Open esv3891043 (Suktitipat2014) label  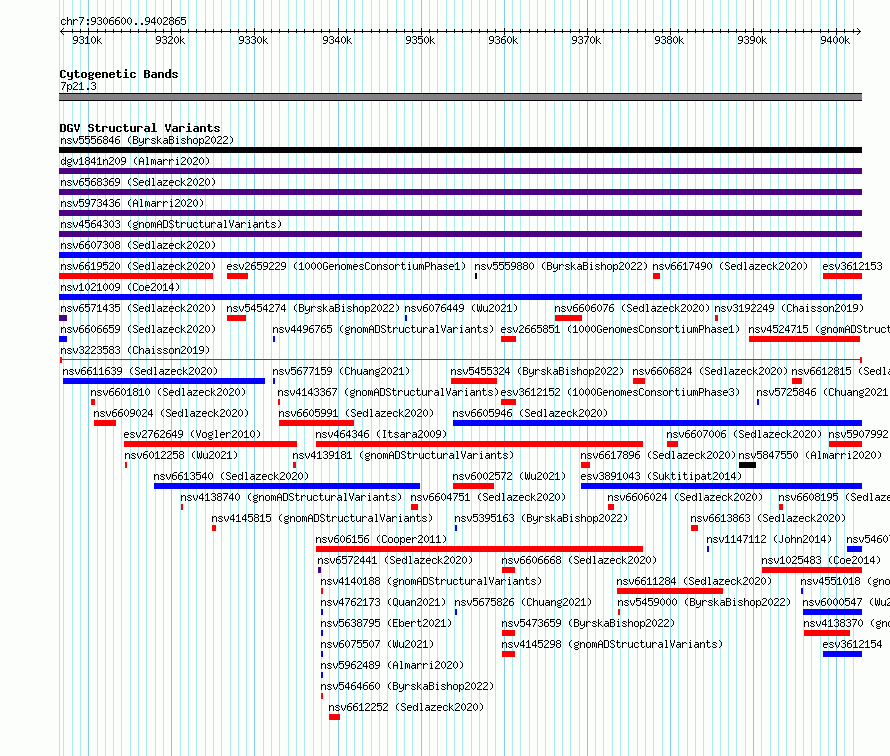[661, 476]
